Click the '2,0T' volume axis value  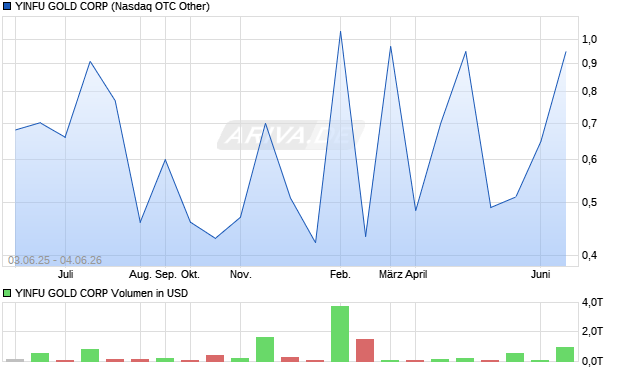(592, 331)
